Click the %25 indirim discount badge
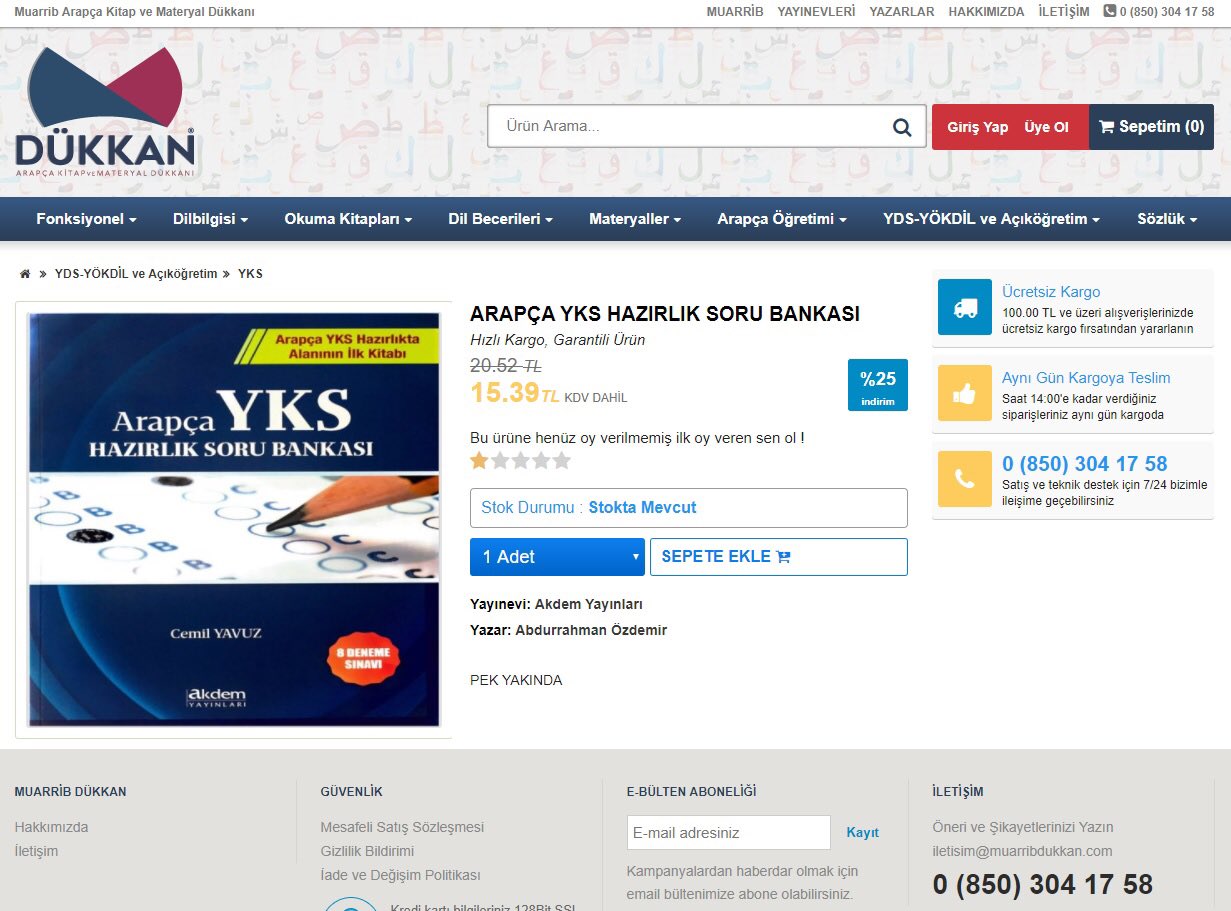 (878, 385)
